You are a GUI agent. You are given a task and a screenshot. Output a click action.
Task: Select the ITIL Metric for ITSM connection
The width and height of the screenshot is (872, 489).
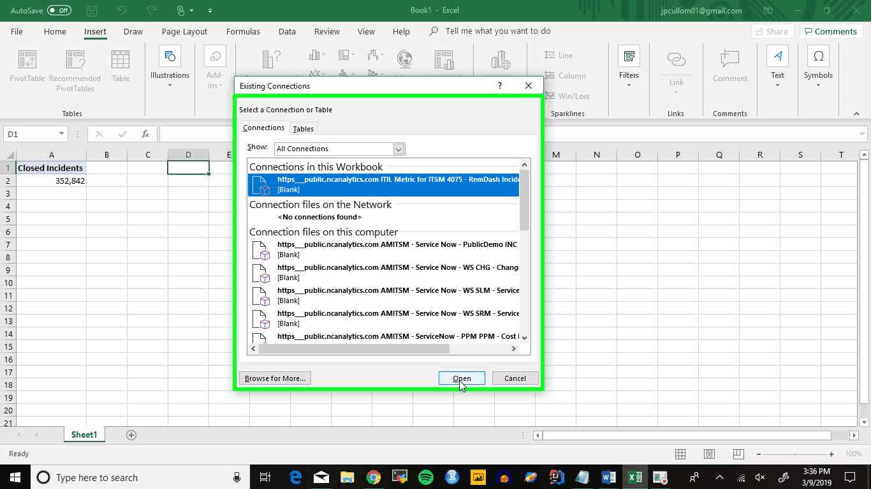click(x=384, y=184)
